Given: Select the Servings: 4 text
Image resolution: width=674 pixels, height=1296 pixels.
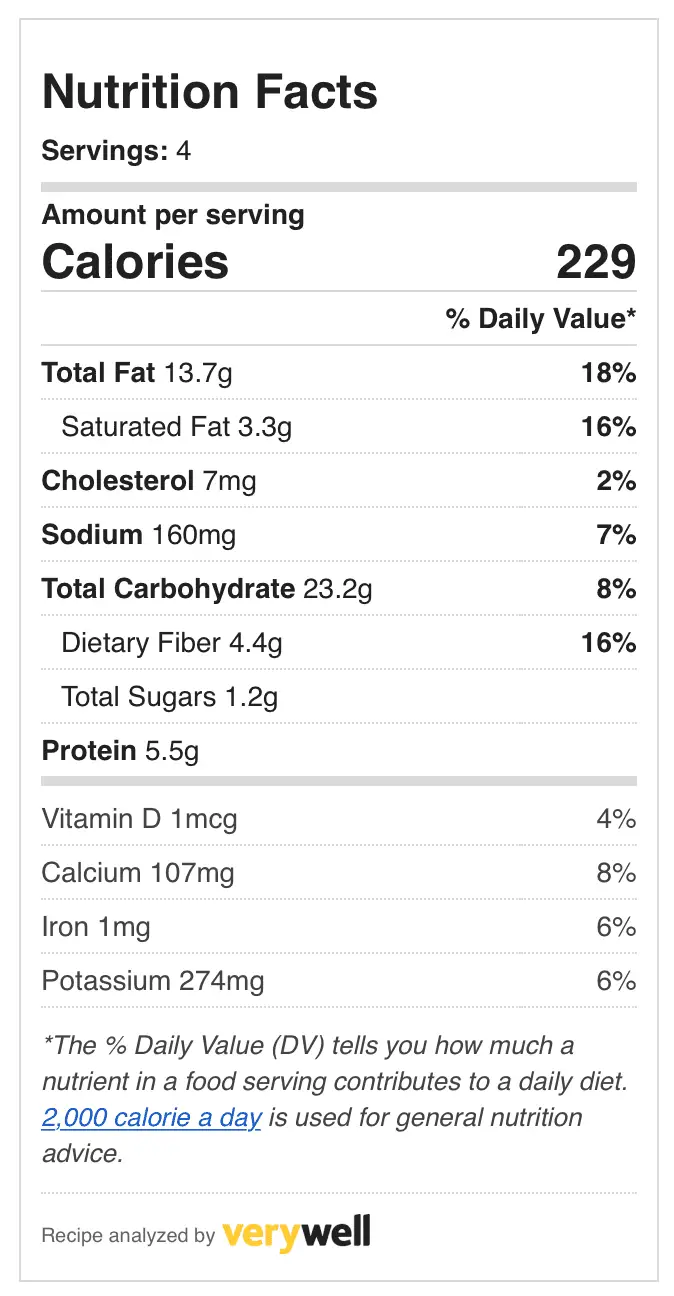Looking at the screenshot, I should tap(116, 151).
